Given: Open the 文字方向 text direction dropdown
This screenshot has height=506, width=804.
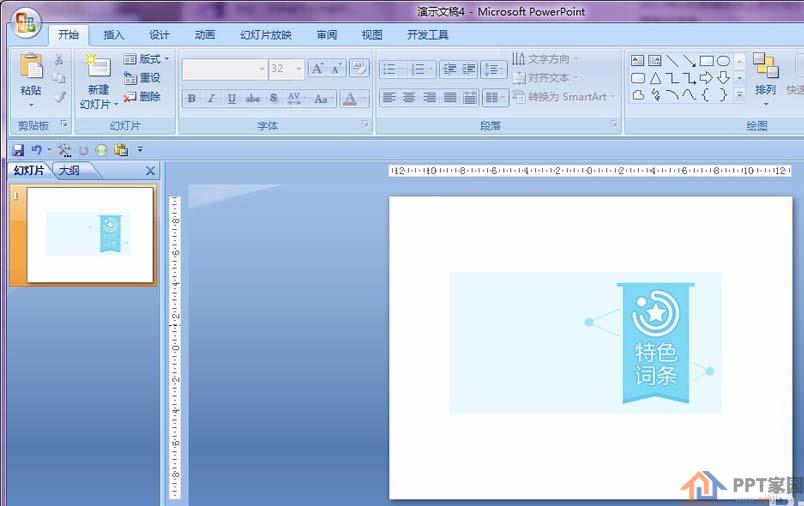Looking at the screenshot, I should (x=545, y=59).
